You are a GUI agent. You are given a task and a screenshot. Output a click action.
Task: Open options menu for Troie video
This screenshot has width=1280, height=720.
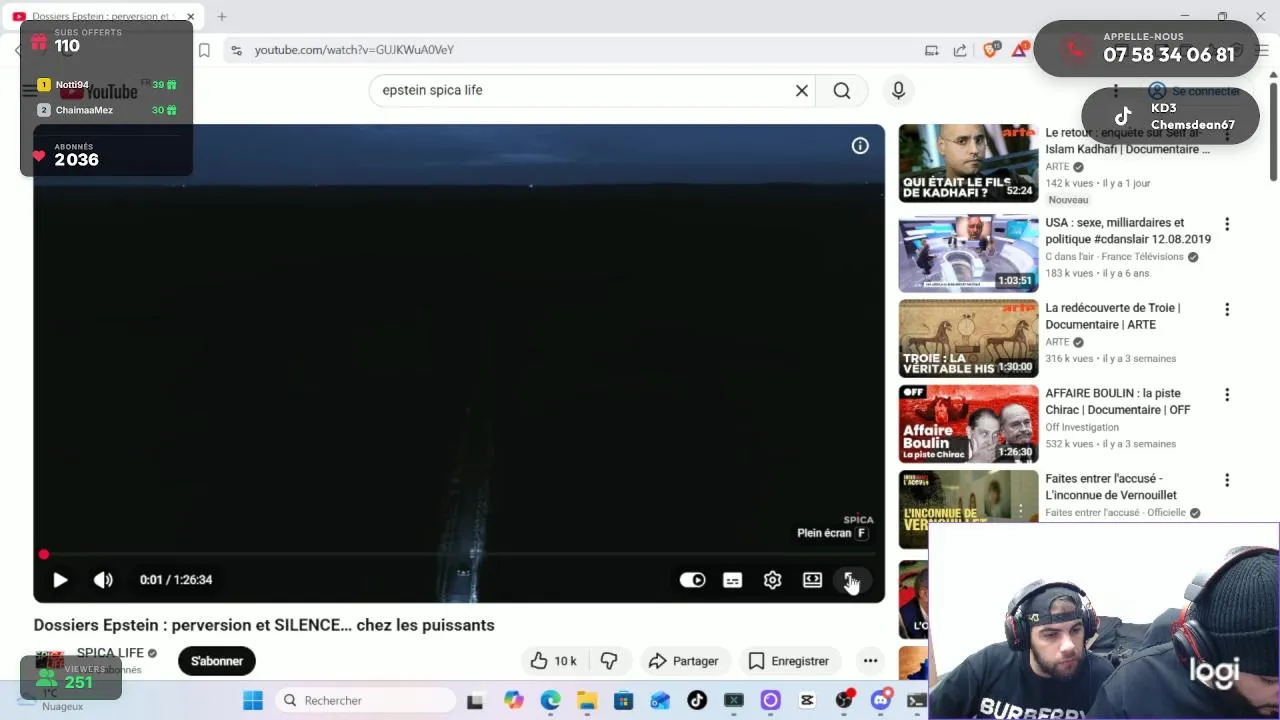[1227, 310]
